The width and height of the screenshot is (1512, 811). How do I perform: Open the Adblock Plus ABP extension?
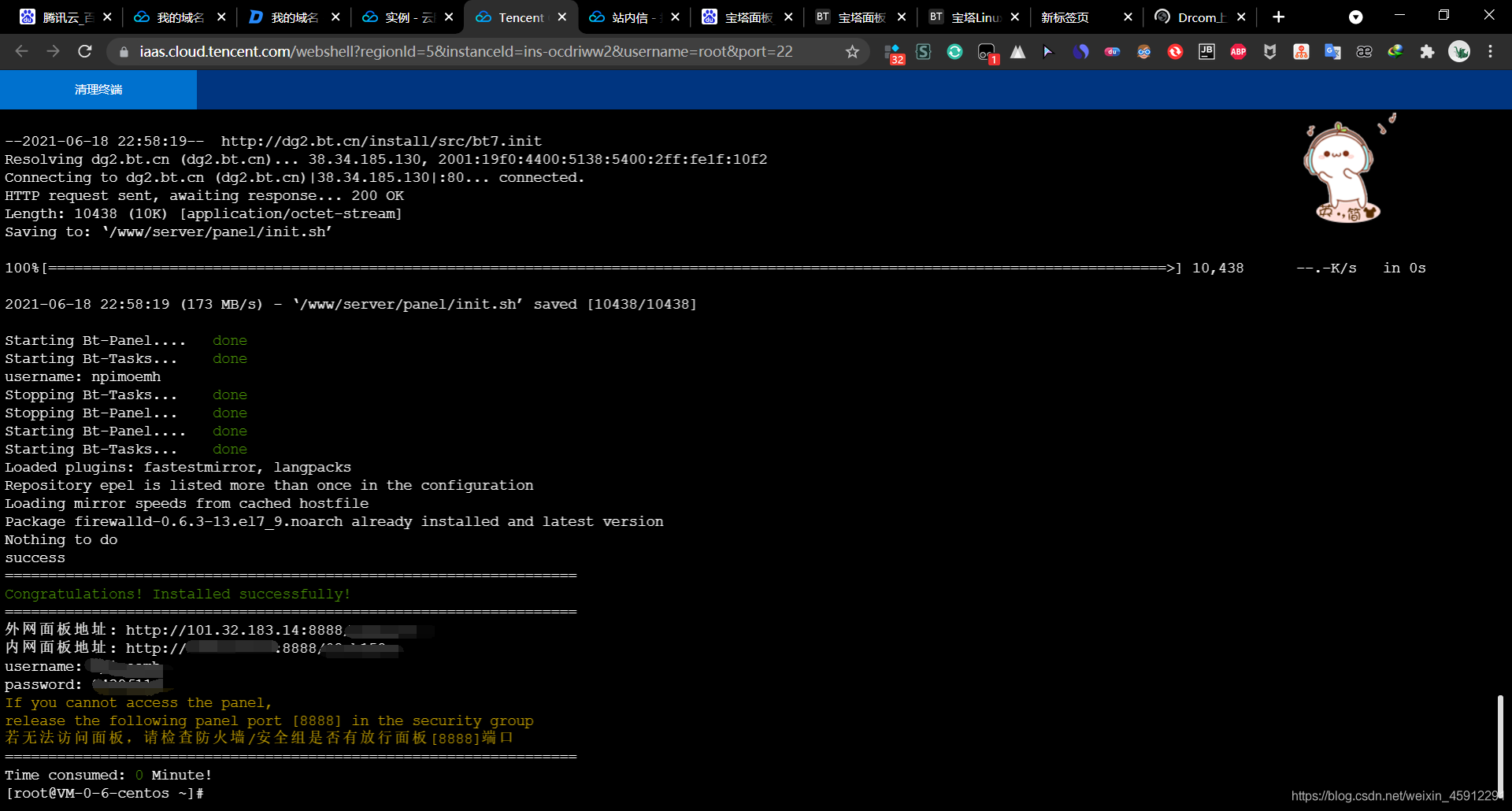tap(1238, 52)
